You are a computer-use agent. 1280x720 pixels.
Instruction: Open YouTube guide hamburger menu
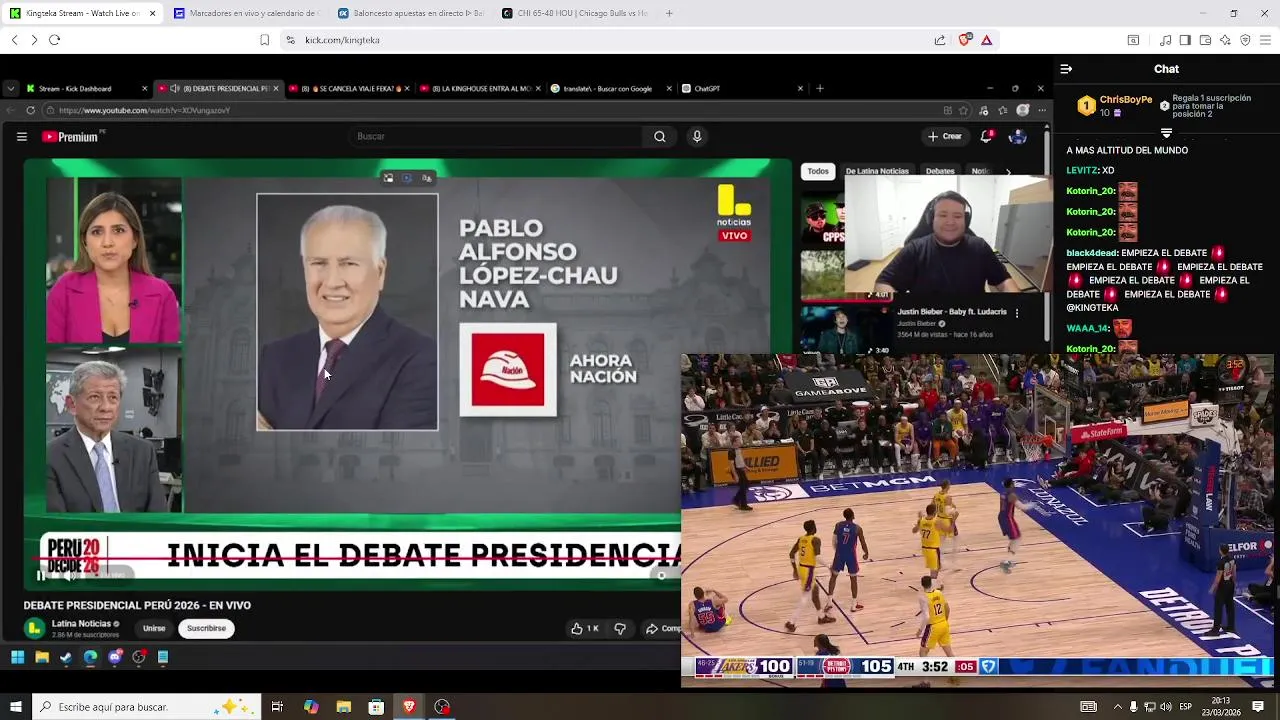(22, 137)
